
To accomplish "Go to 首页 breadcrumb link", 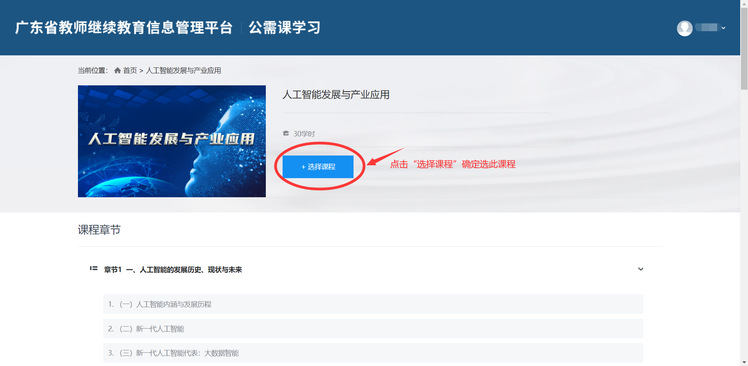I will [x=130, y=71].
